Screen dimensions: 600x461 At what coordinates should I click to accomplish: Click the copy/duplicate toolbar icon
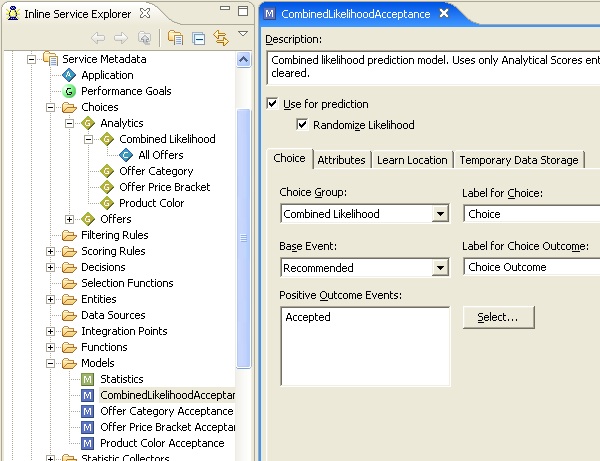point(175,38)
